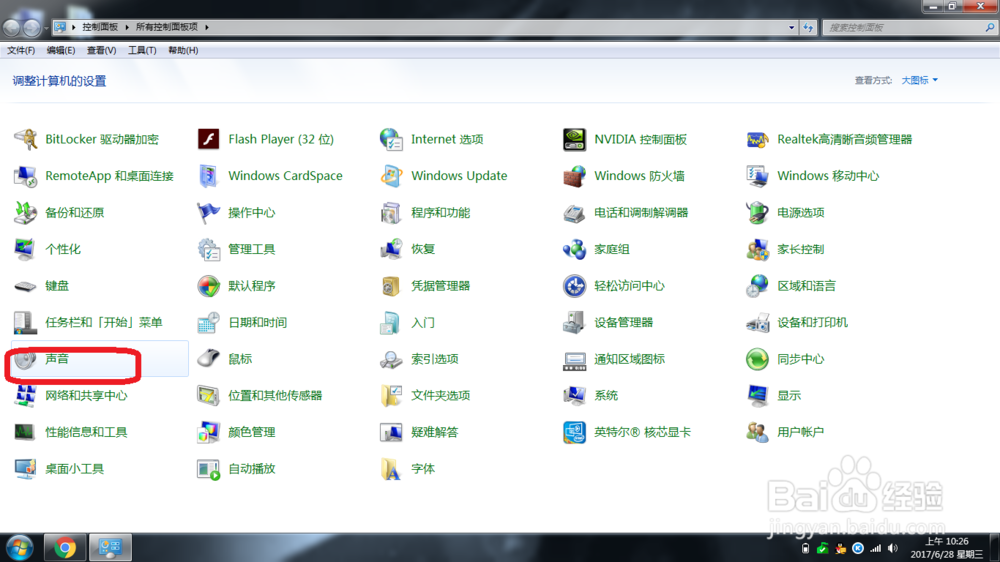Click the network signal tray icon

pyautogui.click(x=876, y=549)
